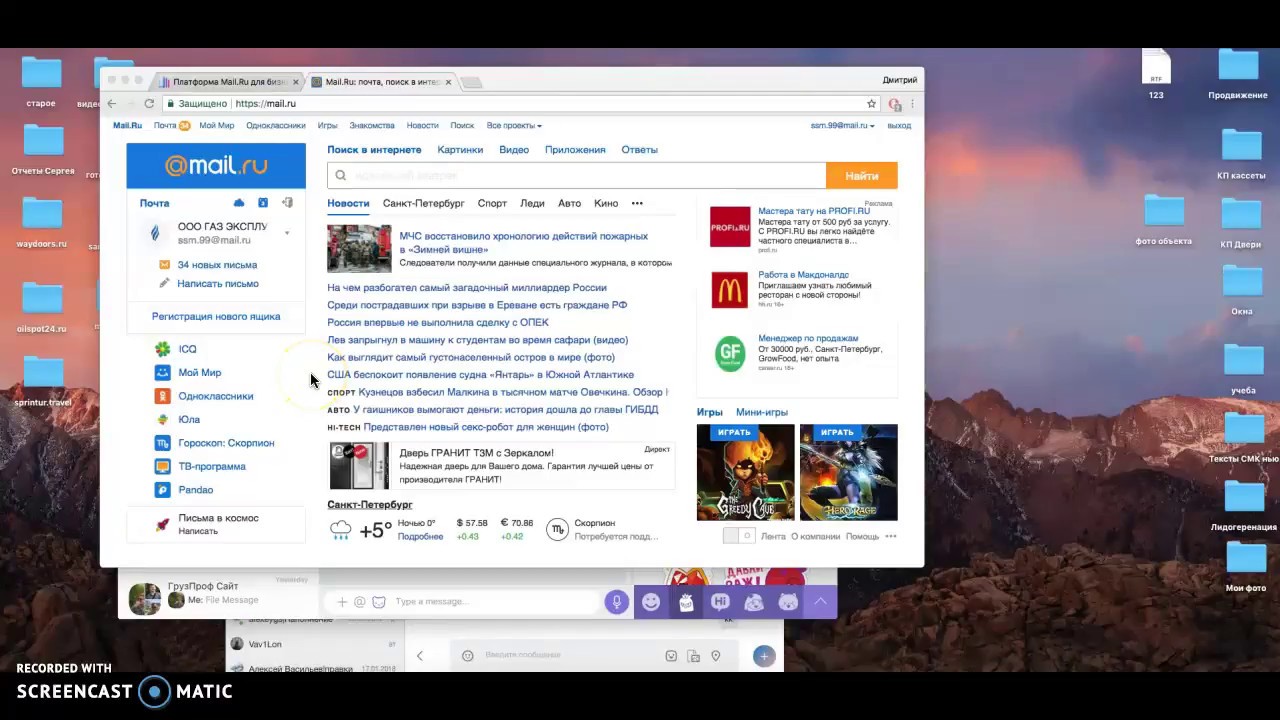Open the ICQ flower icon
The height and width of the screenshot is (720, 1280).
(162, 349)
